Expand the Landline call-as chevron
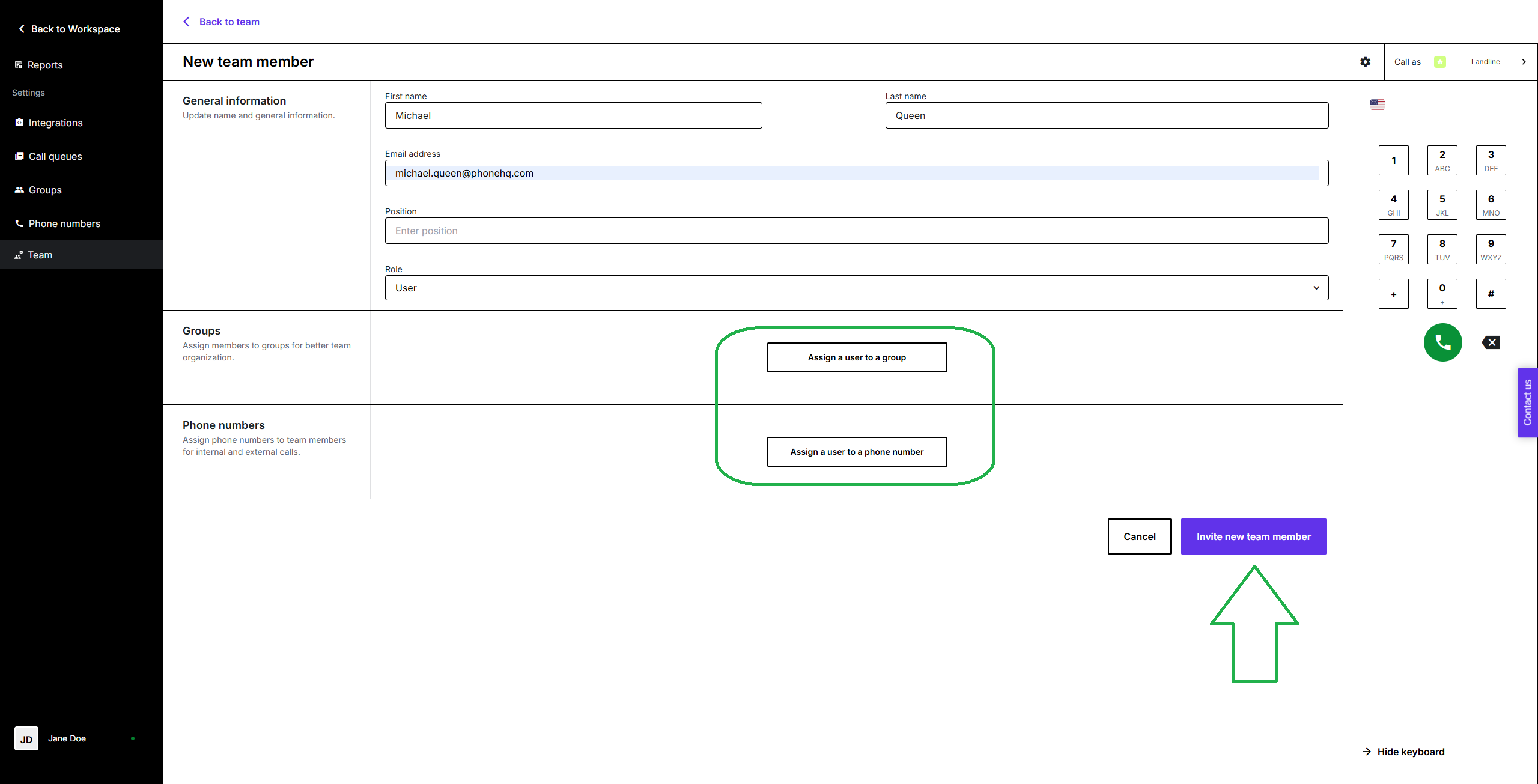The height and width of the screenshot is (784, 1538). (1524, 62)
